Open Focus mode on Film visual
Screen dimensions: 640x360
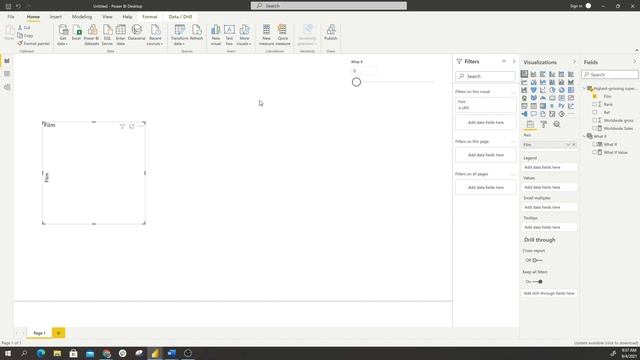(x=131, y=126)
